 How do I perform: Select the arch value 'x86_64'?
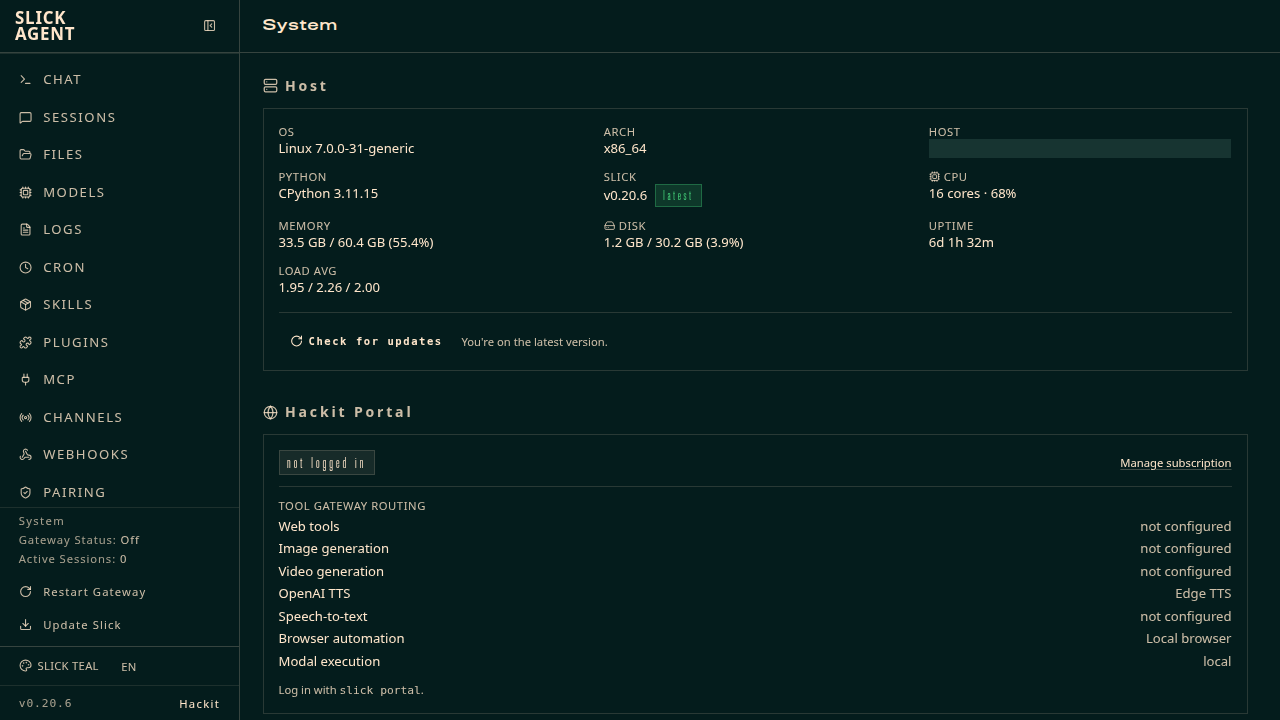(625, 148)
